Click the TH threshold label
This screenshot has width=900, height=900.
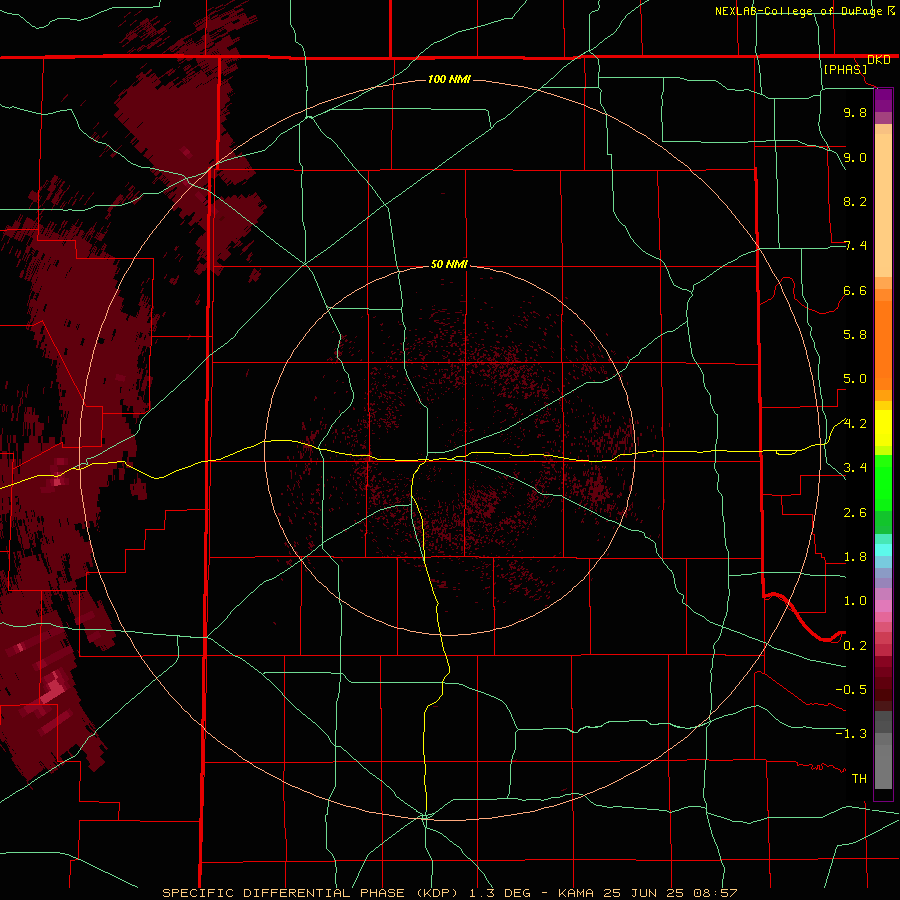[859, 779]
